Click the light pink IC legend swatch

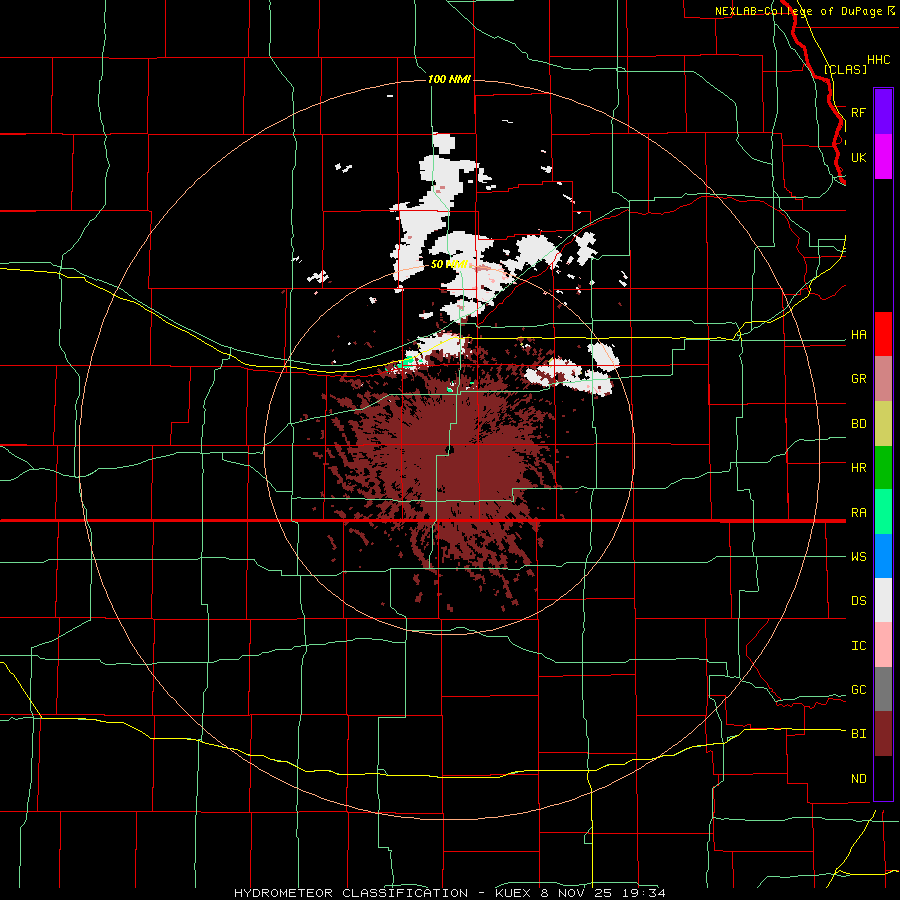coord(883,645)
